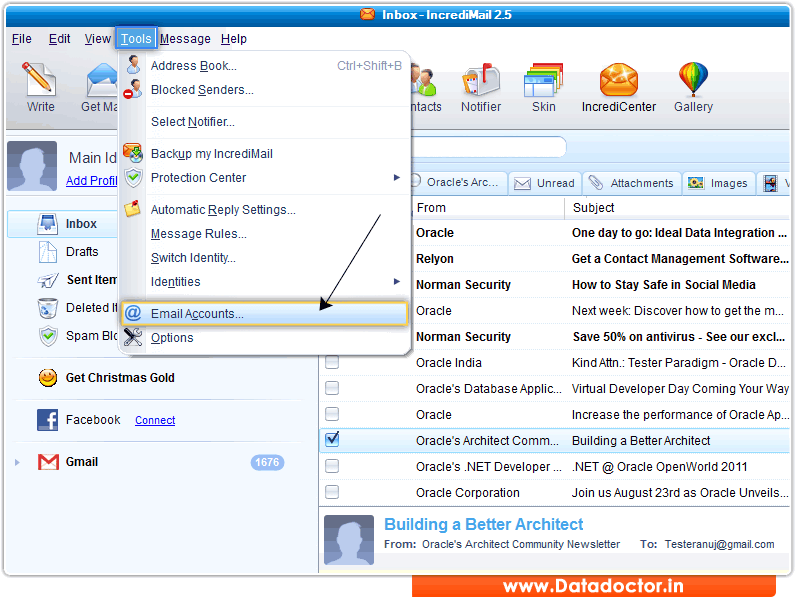The image size is (796, 597).
Task: Check the box for Oracle India message
Action: (332, 362)
